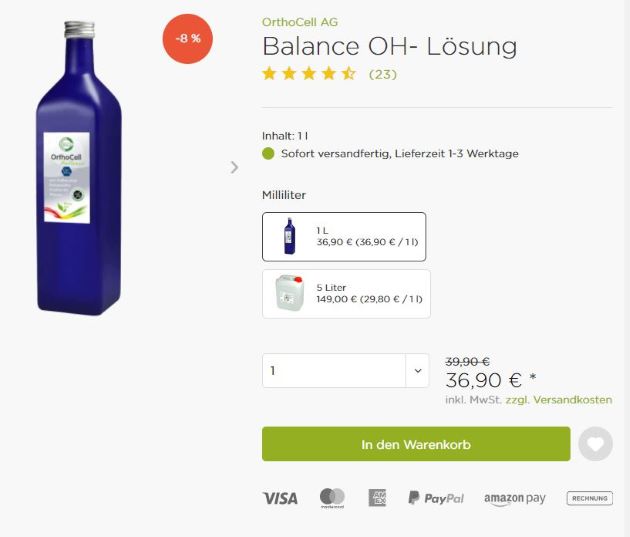Click the next image chevron arrow
Viewport: 630px width, 537px height.
(x=234, y=167)
